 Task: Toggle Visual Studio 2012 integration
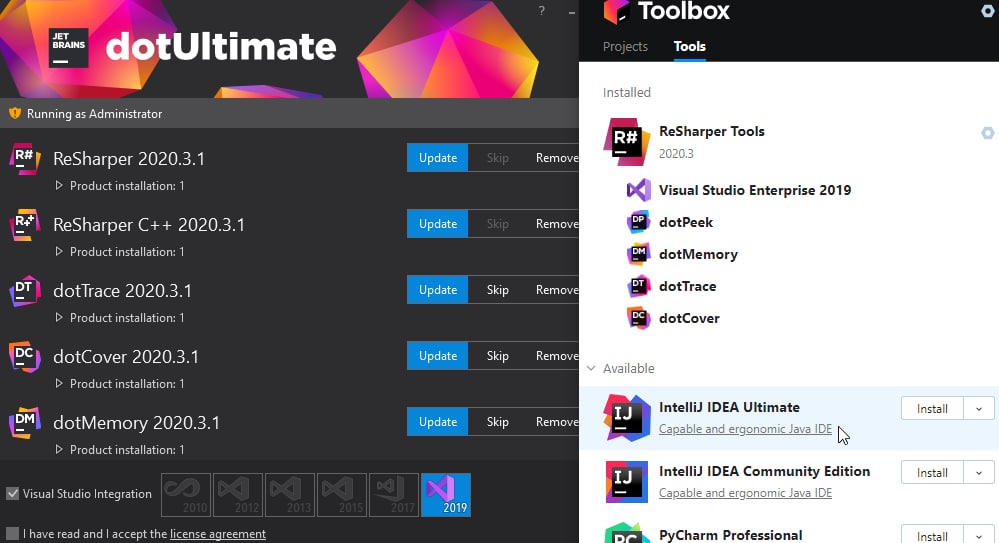coord(238,495)
